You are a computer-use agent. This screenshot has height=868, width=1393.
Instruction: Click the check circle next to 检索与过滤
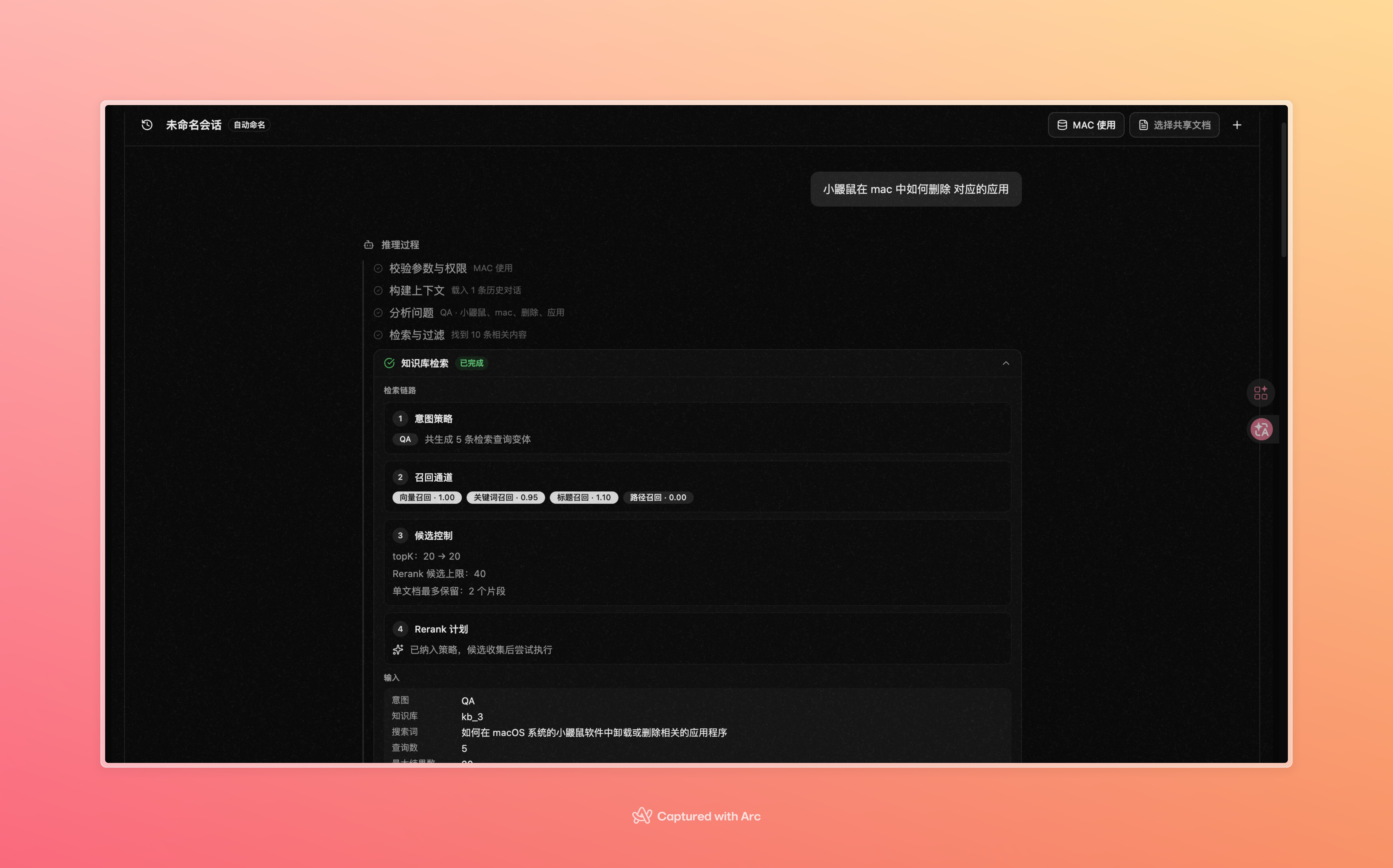click(378, 335)
